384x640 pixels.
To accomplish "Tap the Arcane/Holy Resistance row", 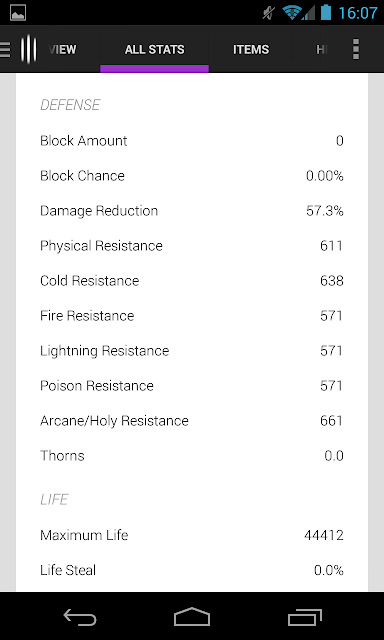I will 192,421.
